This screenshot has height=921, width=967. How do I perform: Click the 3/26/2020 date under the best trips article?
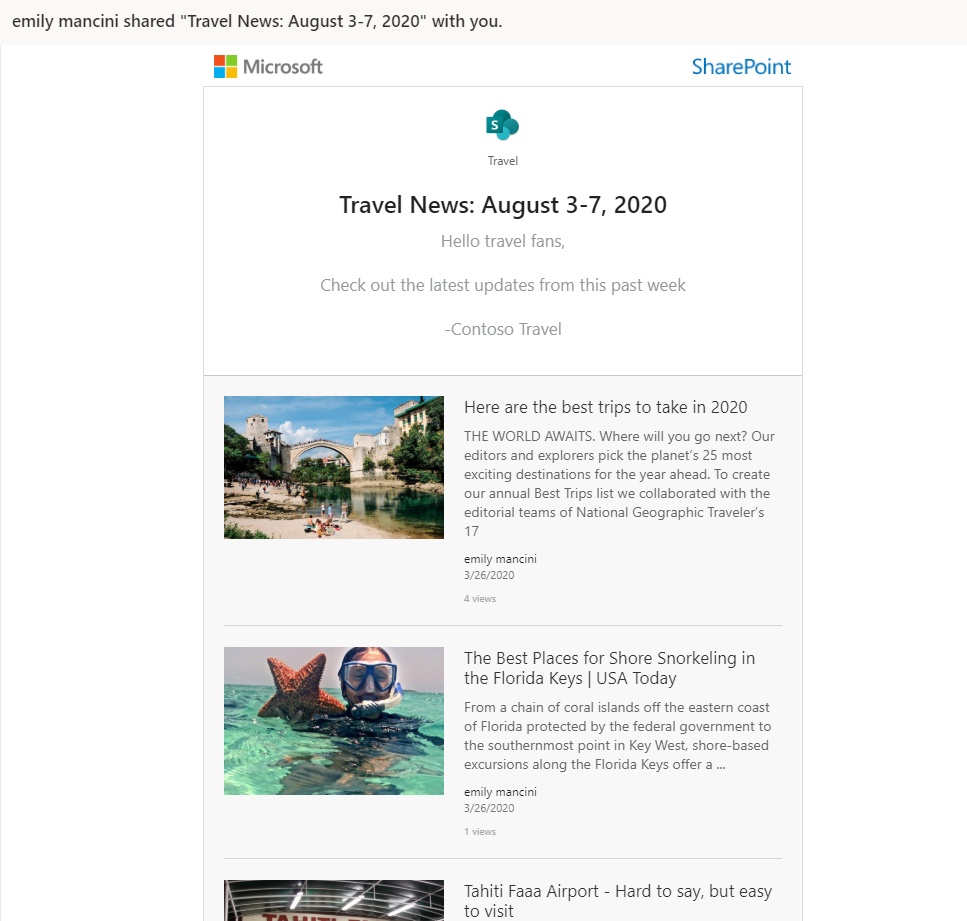coord(489,575)
